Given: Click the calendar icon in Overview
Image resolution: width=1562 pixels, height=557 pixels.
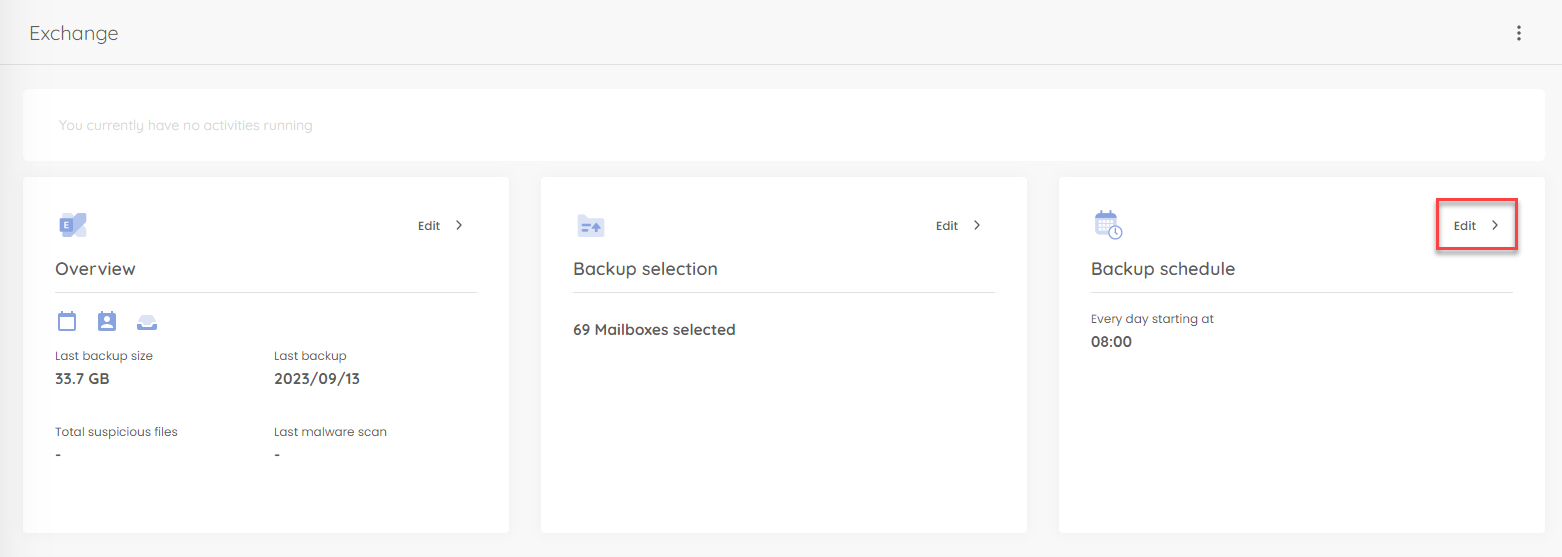Looking at the screenshot, I should (67, 321).
